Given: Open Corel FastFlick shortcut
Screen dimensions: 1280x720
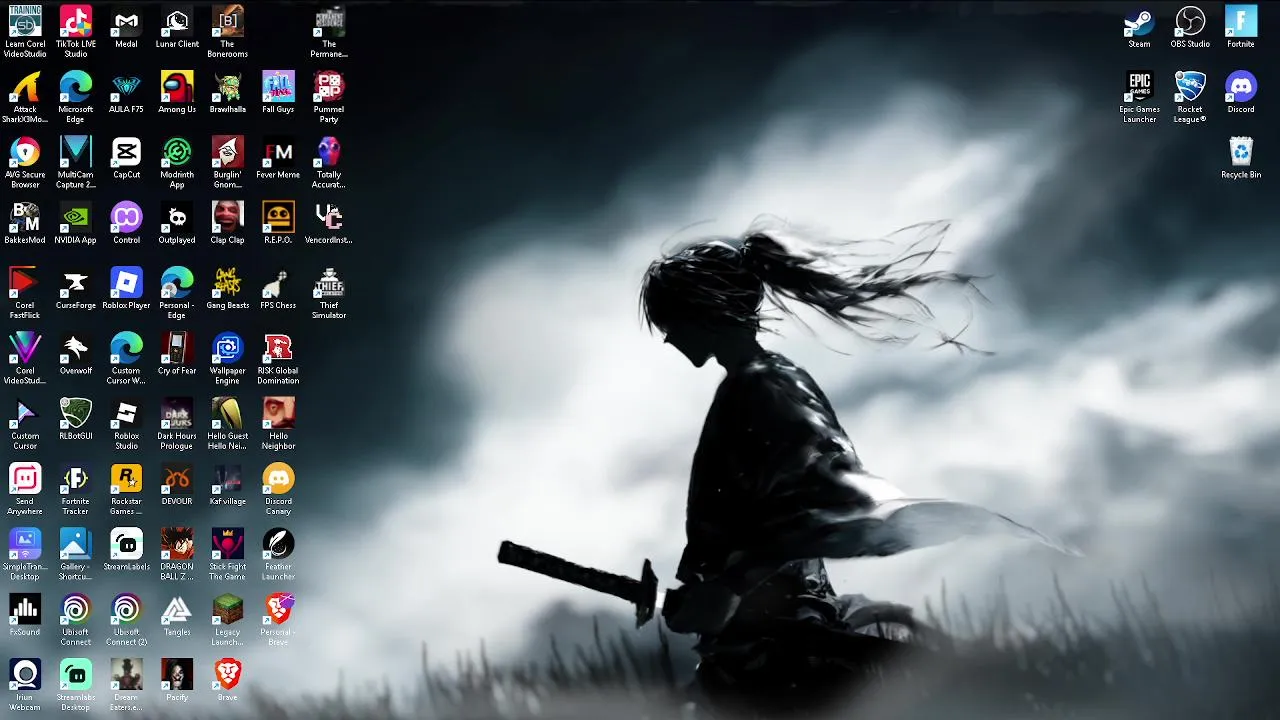Looking at the screenshot, I should point(25,293).
